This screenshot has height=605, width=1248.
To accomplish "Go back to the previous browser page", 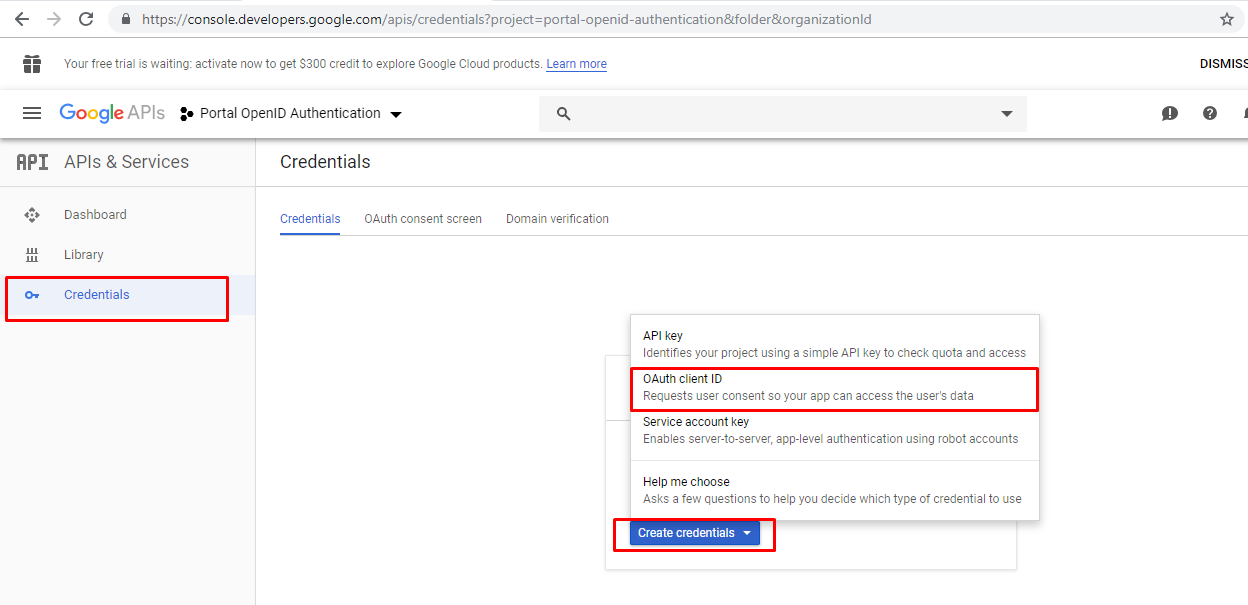I will (x=22, y=19).
